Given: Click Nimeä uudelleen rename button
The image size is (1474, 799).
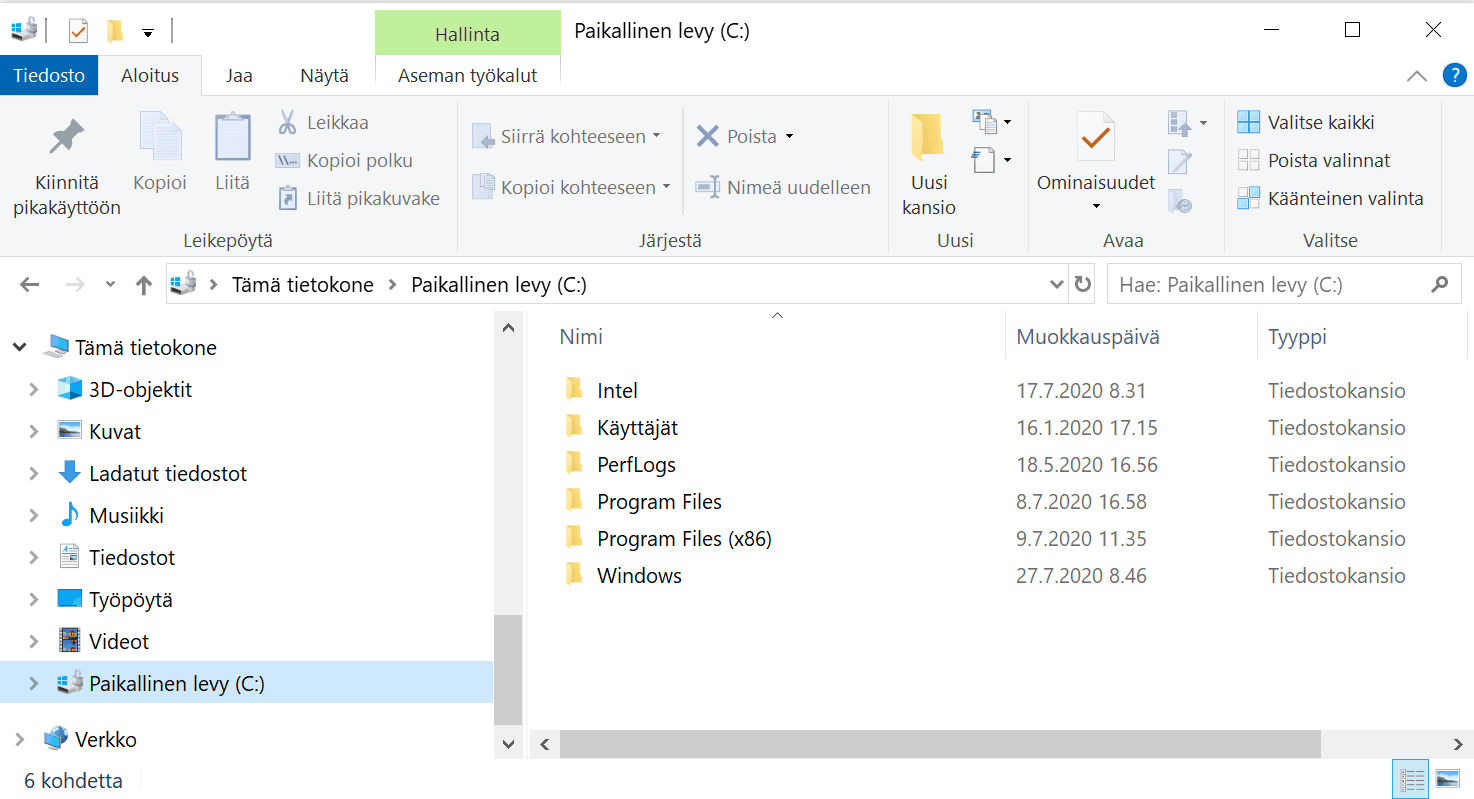Looking at the screenshot, I should tap(783, 187).
